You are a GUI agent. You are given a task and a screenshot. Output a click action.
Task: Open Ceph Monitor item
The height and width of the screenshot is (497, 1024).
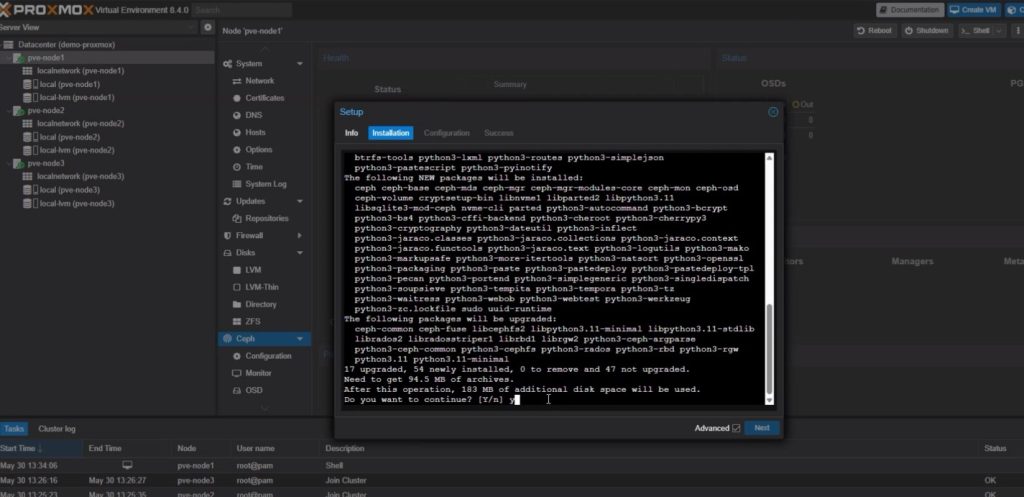click(258, 373)
